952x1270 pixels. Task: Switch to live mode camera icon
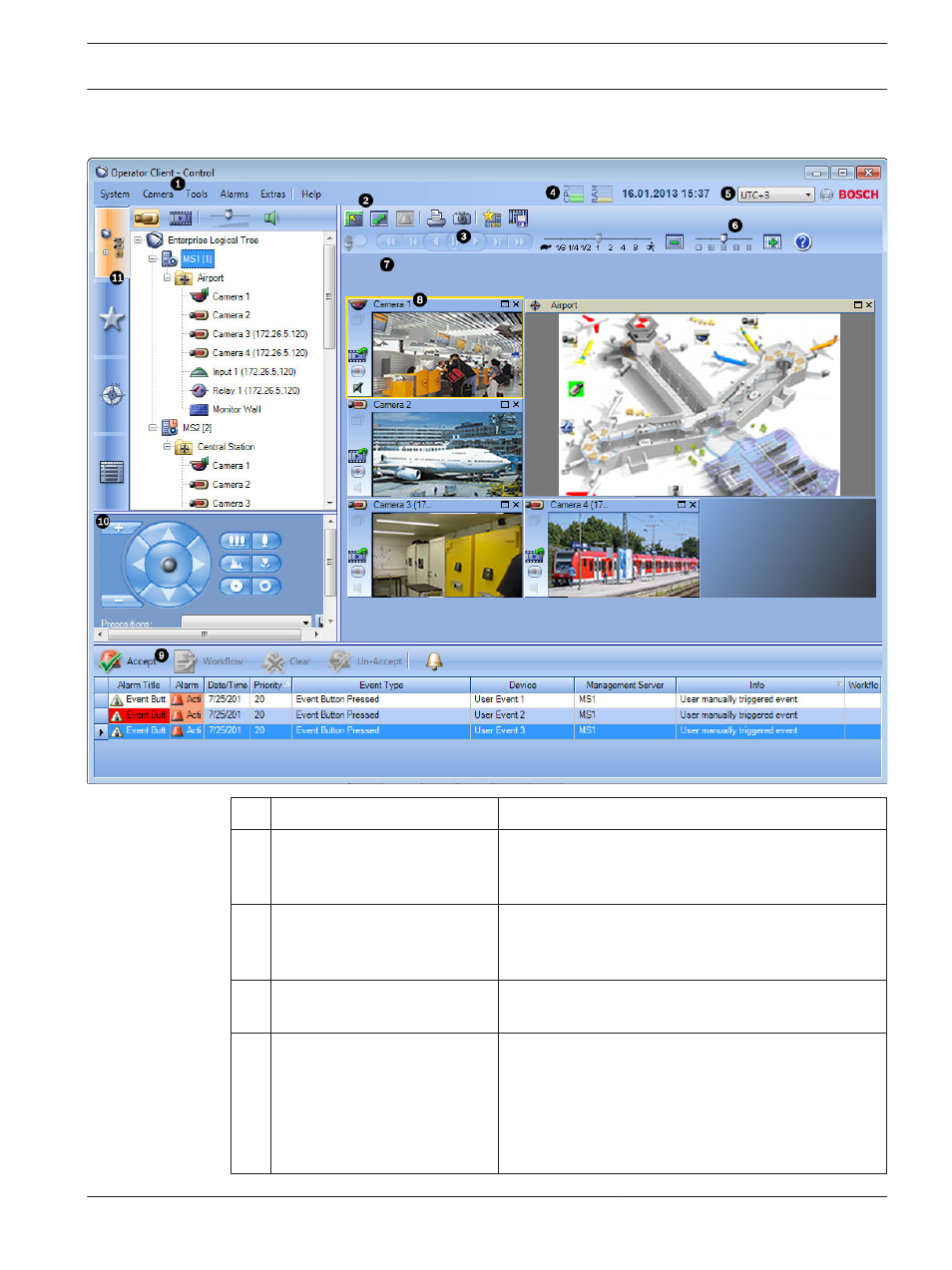147,217
